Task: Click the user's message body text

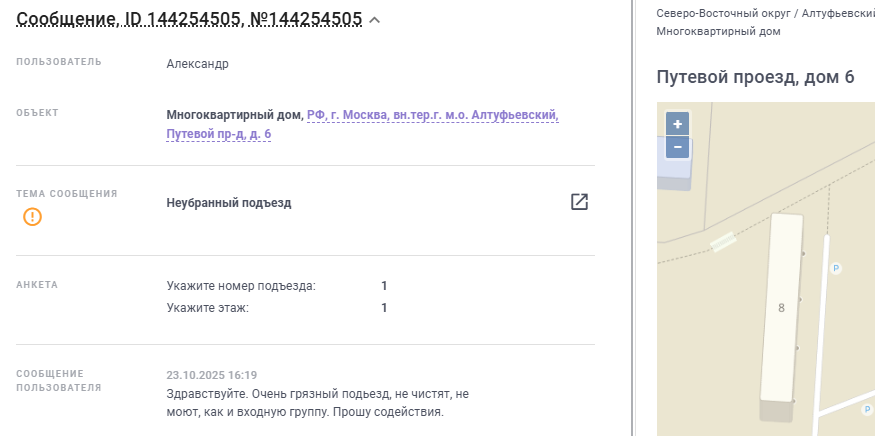Action: point(316,403)
